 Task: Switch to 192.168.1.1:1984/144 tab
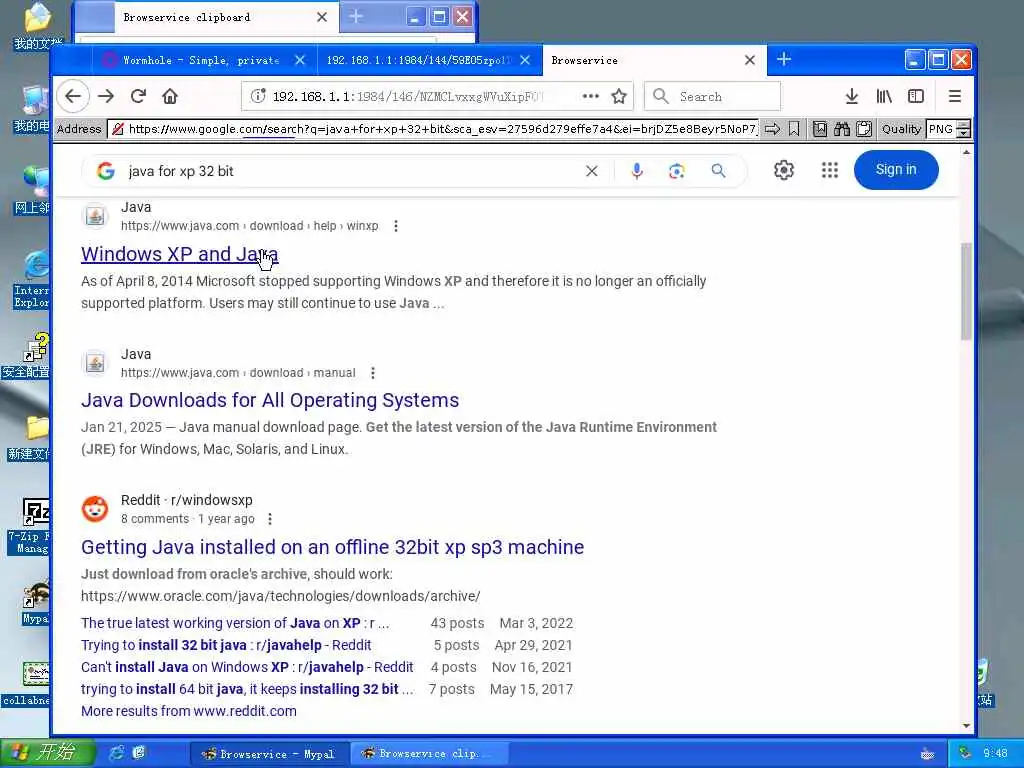[418, 60]
